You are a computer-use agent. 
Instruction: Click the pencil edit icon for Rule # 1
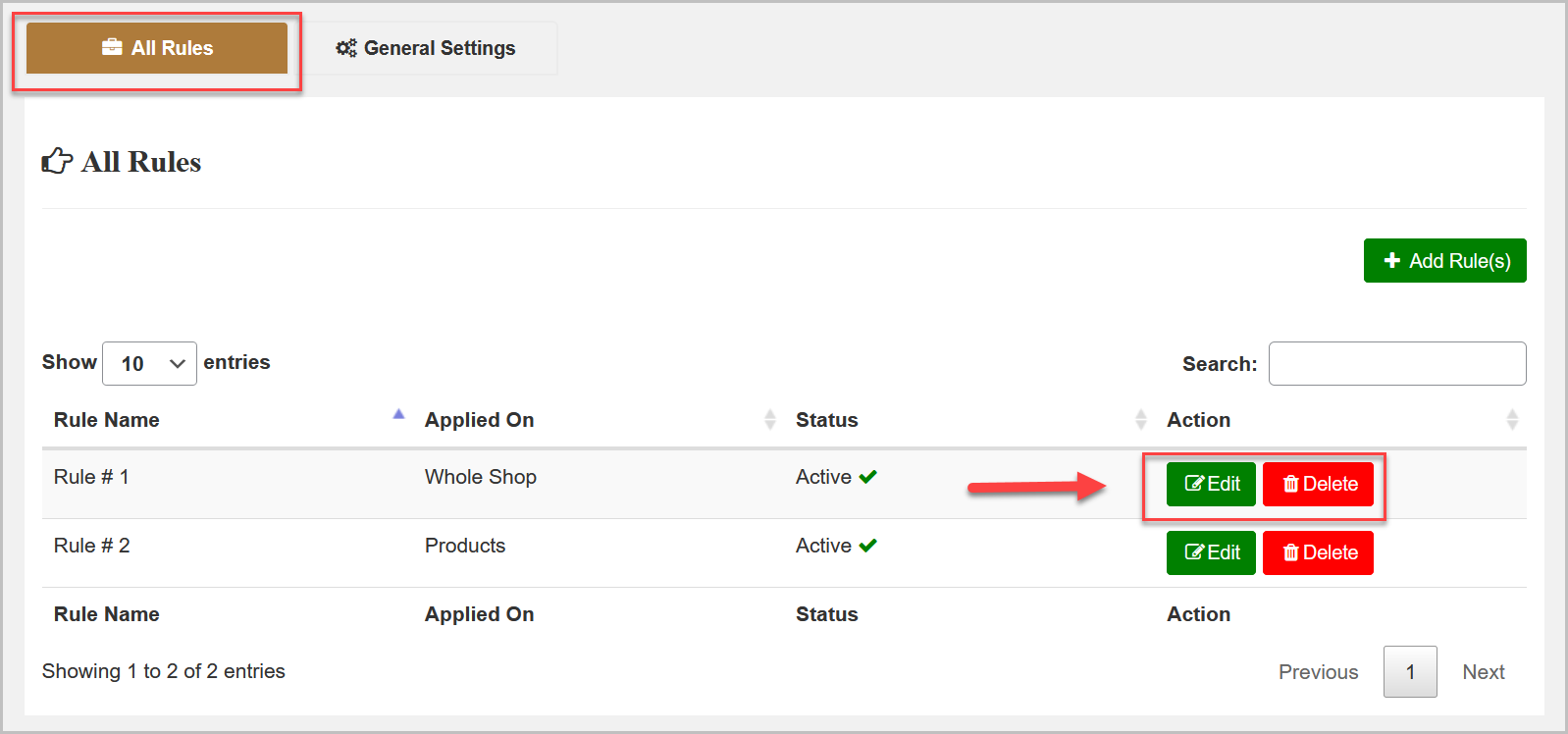pos(1194,484)
